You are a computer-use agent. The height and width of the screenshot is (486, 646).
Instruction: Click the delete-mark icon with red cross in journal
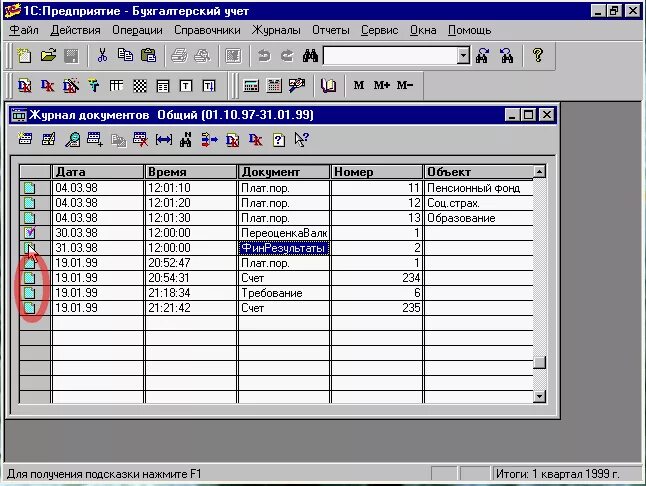(x=140, y=140)
